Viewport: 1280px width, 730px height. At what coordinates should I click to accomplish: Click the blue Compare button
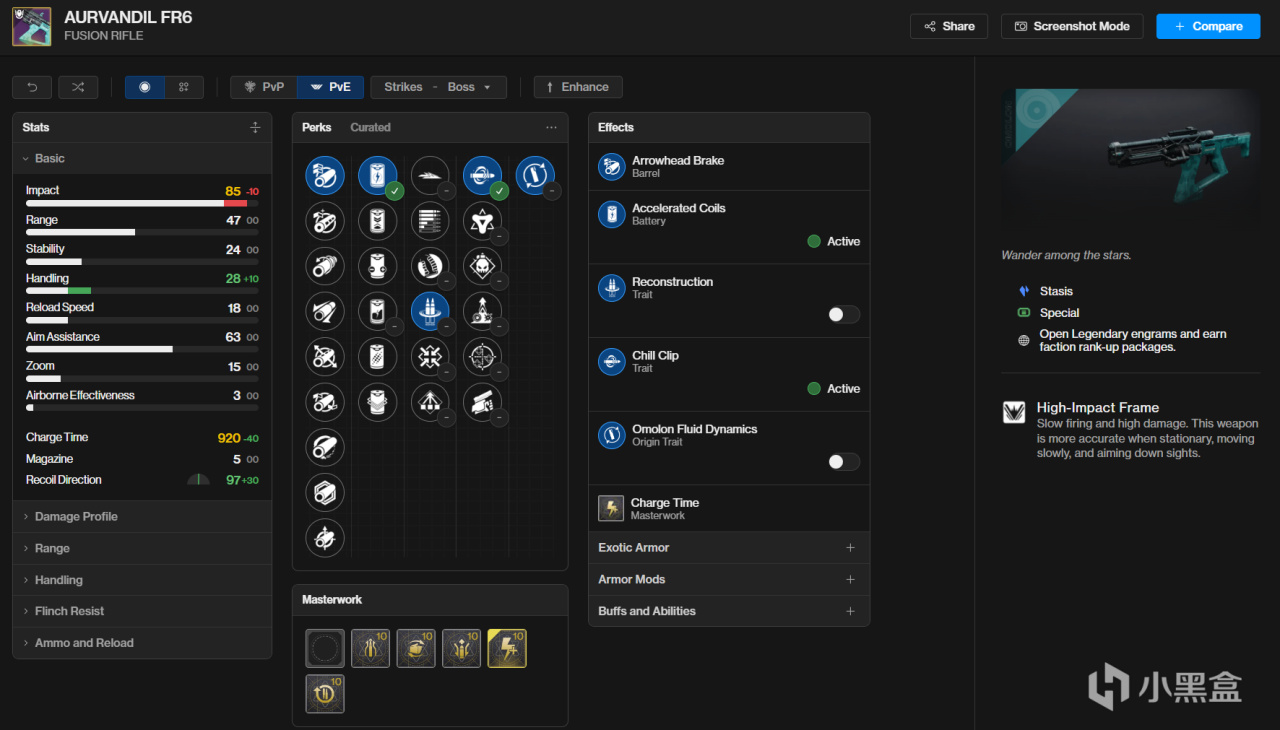pyautogui.click(x=1208, y=26)
